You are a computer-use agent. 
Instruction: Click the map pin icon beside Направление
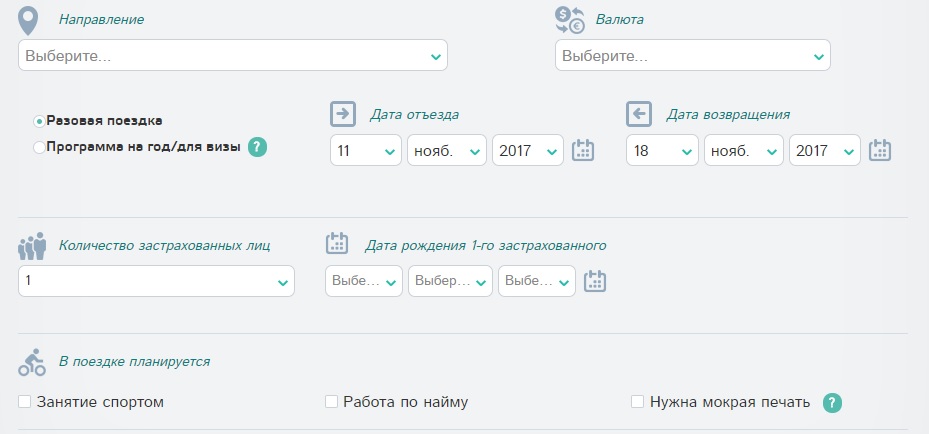28,21
